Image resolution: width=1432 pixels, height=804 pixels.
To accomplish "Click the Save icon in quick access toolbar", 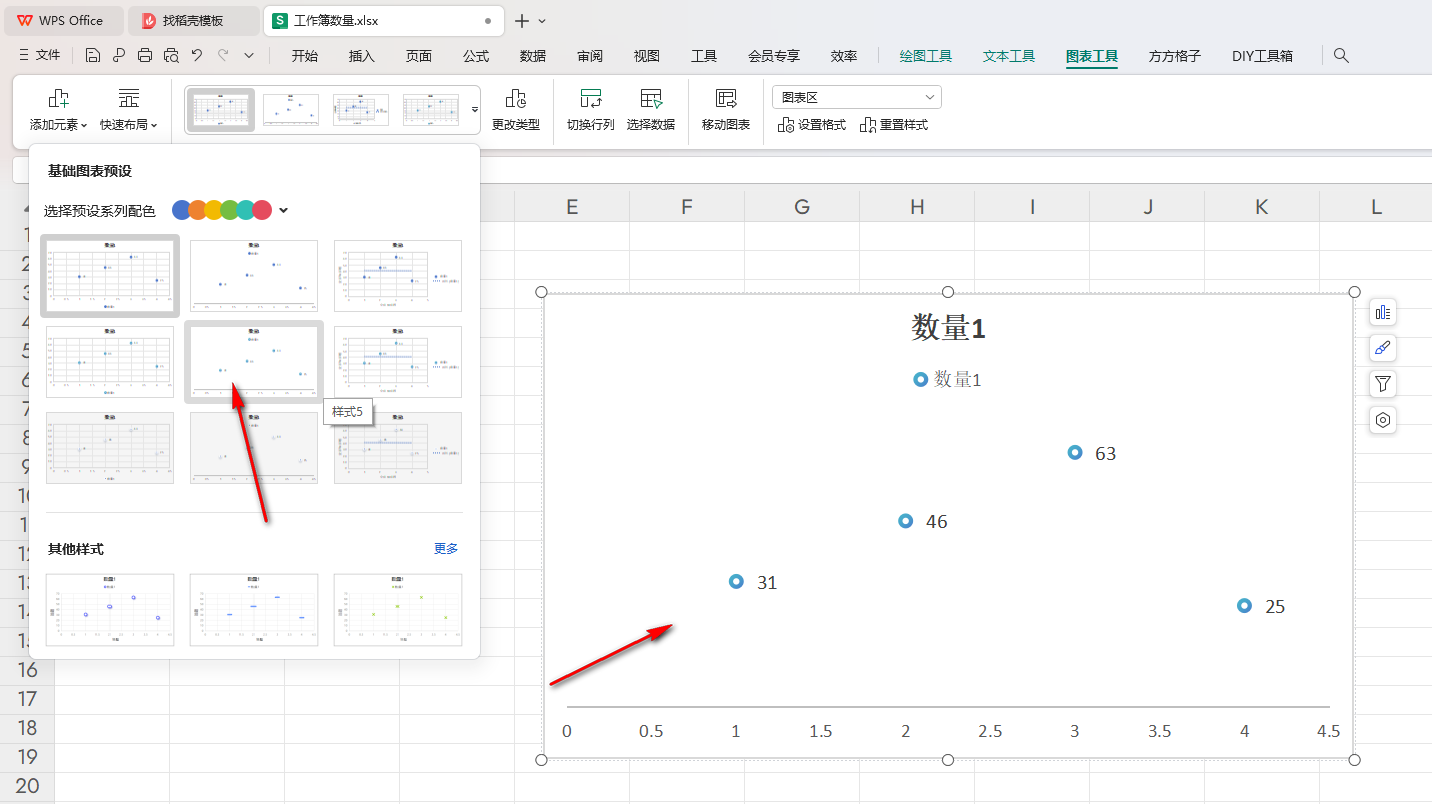I will (x=93, y=56).
